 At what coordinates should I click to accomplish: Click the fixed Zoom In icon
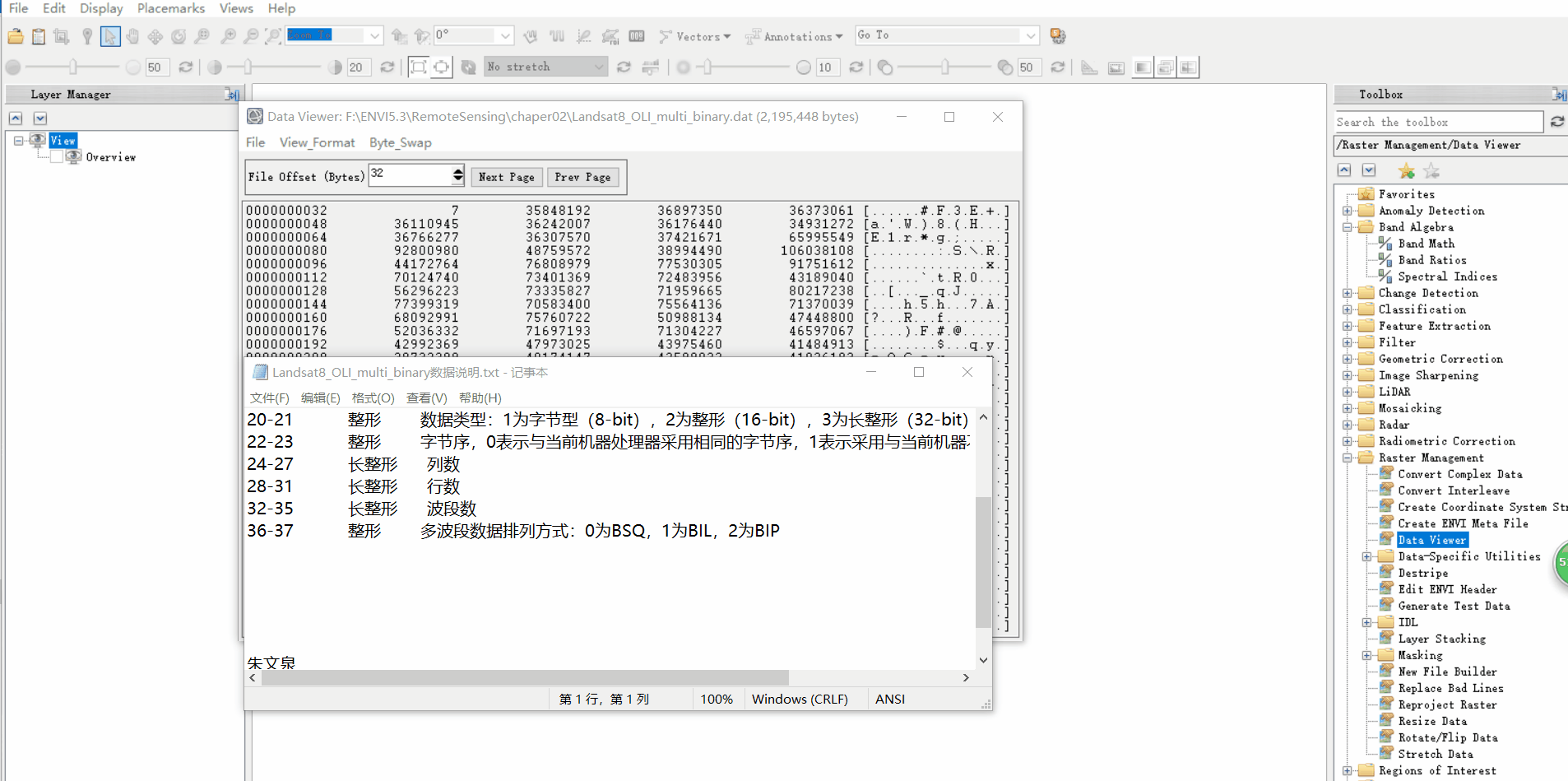pos(229,36)
